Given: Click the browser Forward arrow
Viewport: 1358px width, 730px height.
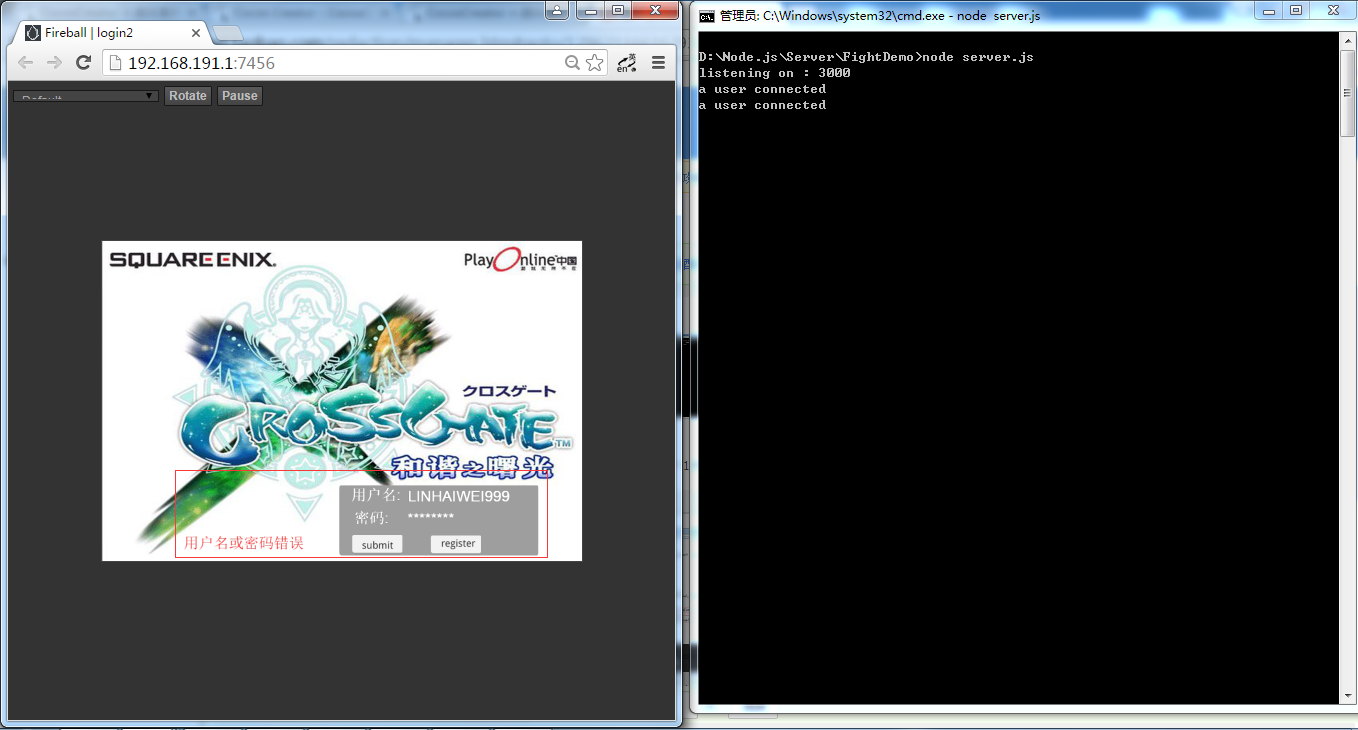Looking at the screenshot, I should tap(54, 63).
